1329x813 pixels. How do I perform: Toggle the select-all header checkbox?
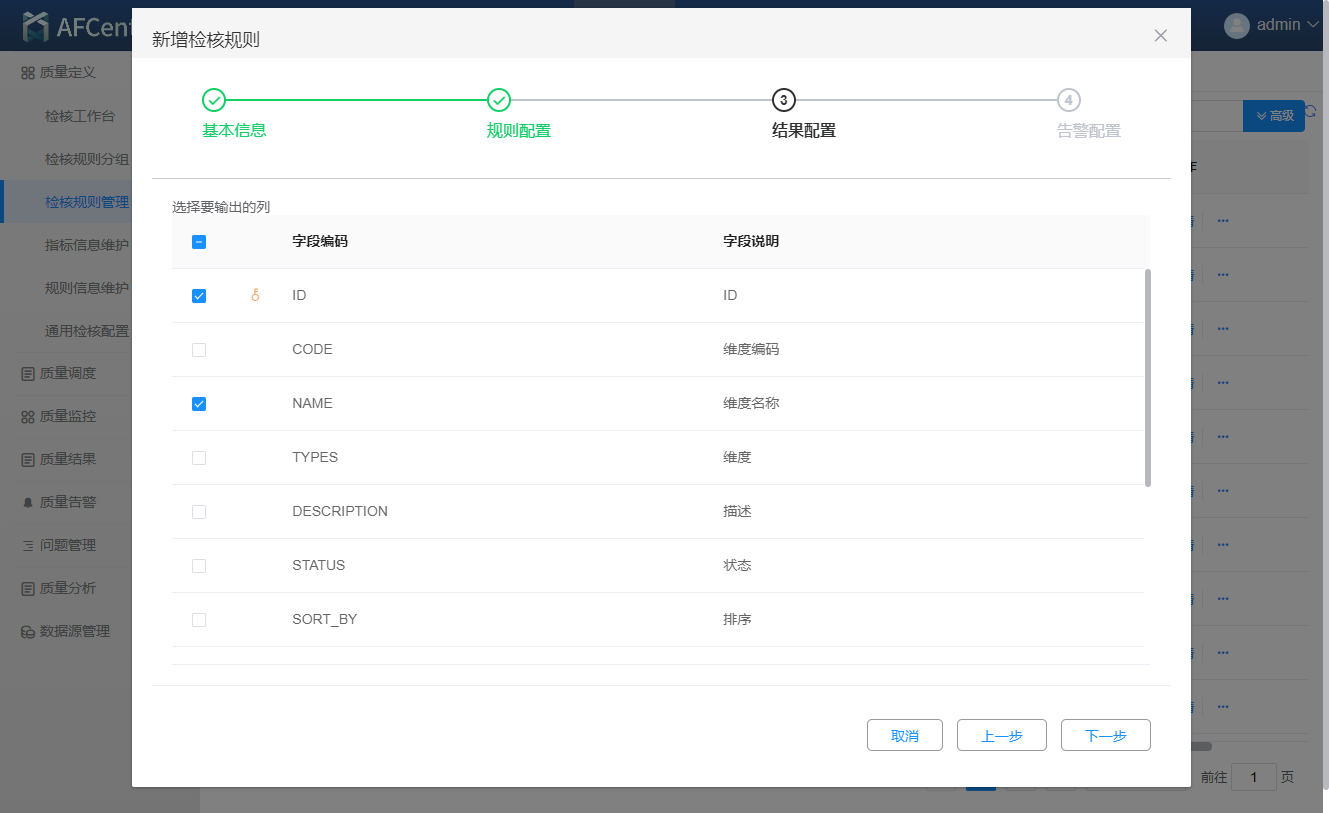click(199, 242)
